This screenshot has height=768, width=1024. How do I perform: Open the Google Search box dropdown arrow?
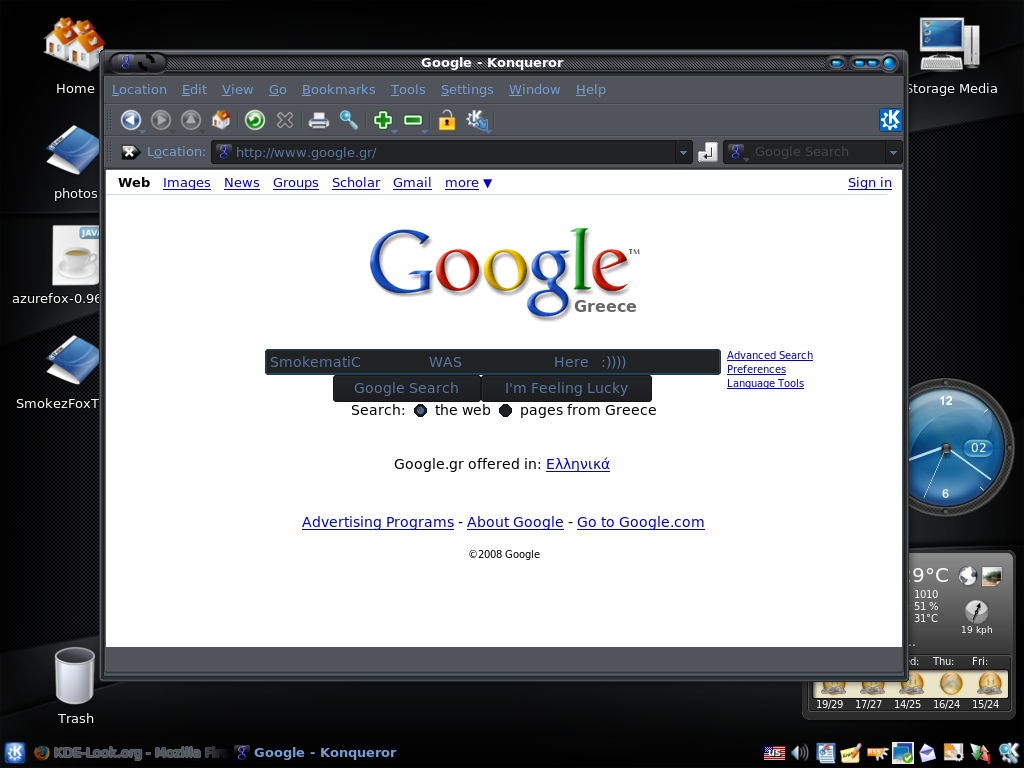(x=893, y=153)
